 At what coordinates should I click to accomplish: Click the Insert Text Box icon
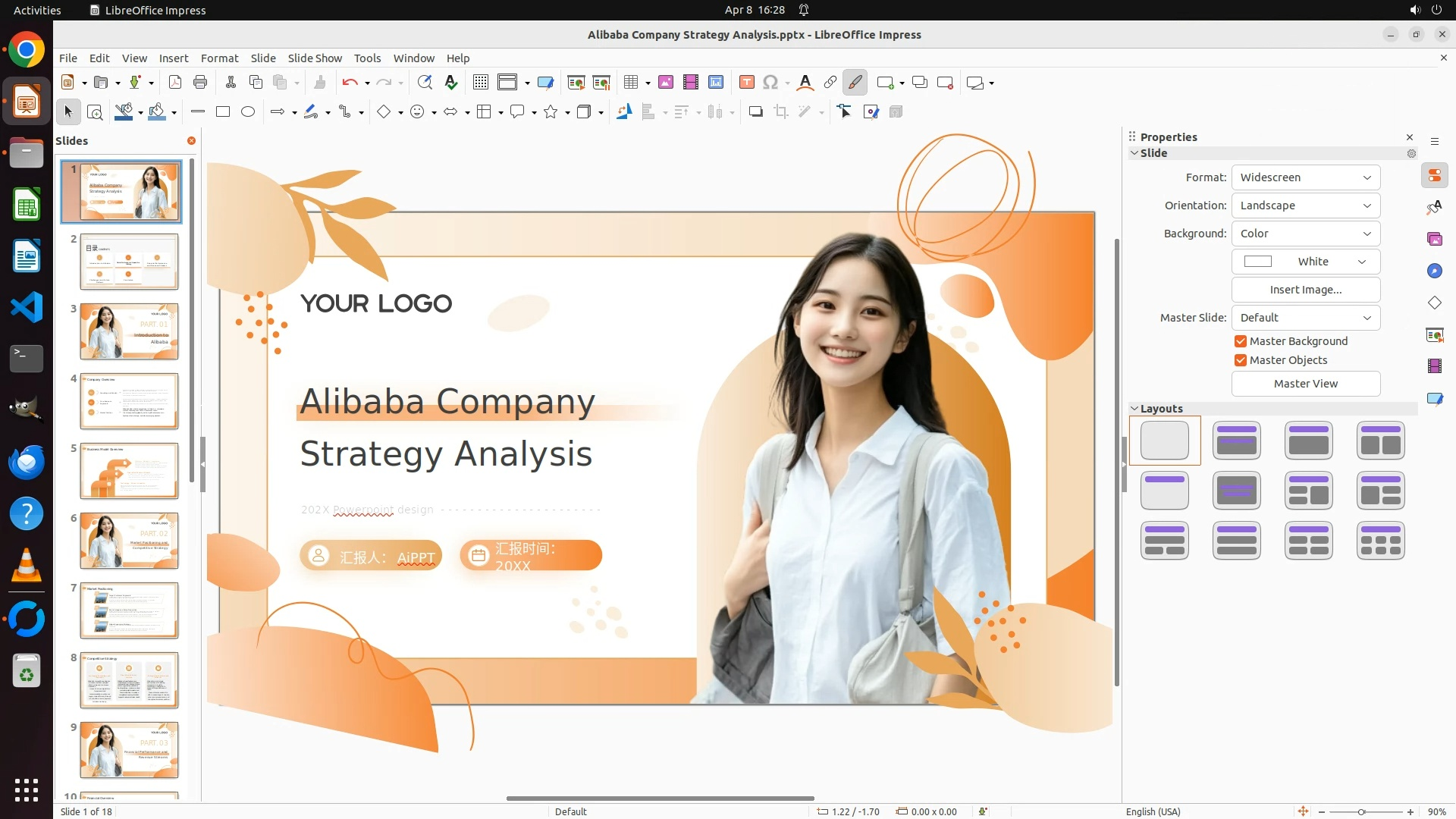746,83
